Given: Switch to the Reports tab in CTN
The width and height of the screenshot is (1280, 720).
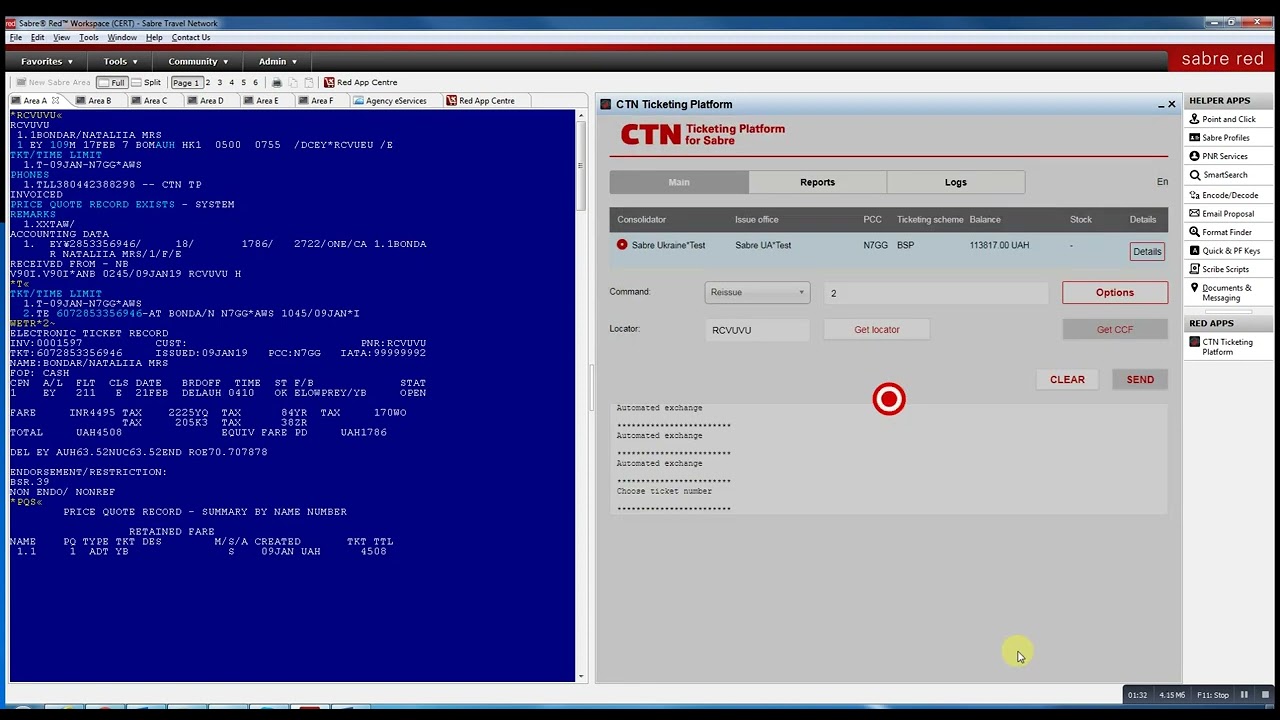Looking at the screenshot, I should 817,182.
